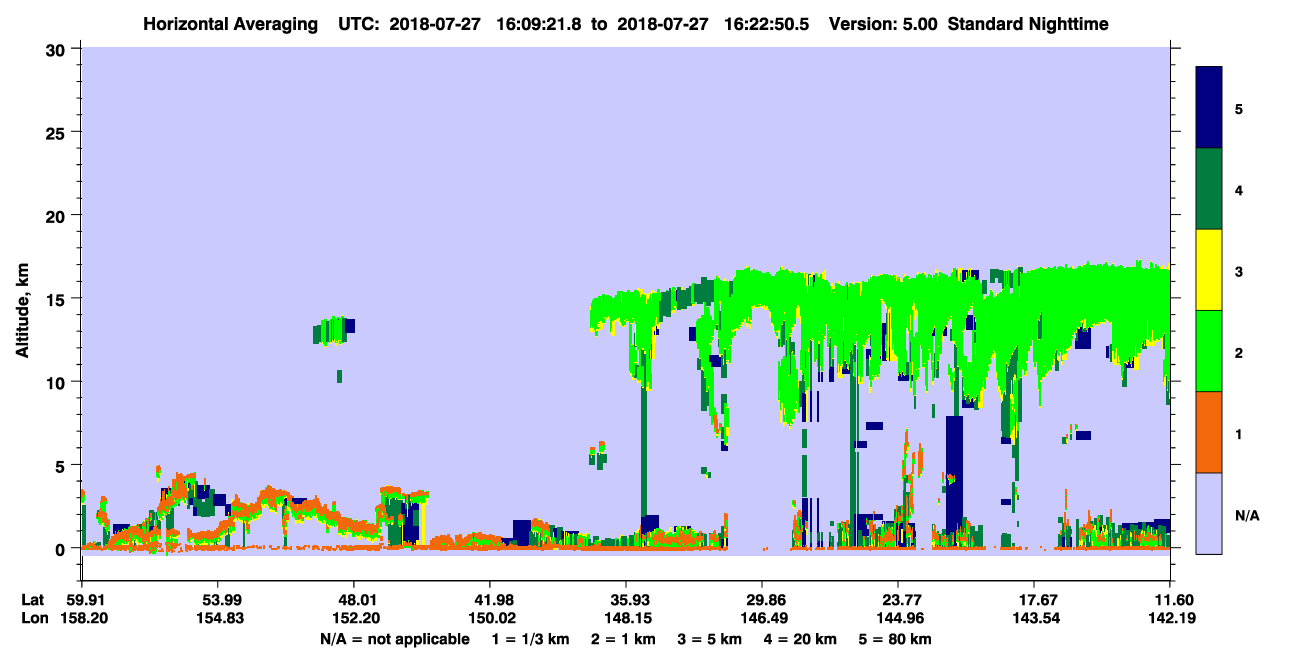Screen dimensions: 1300x667
Task: Click the '1 = 1/3 km' legend entry
Action: [x=529, y=638]
